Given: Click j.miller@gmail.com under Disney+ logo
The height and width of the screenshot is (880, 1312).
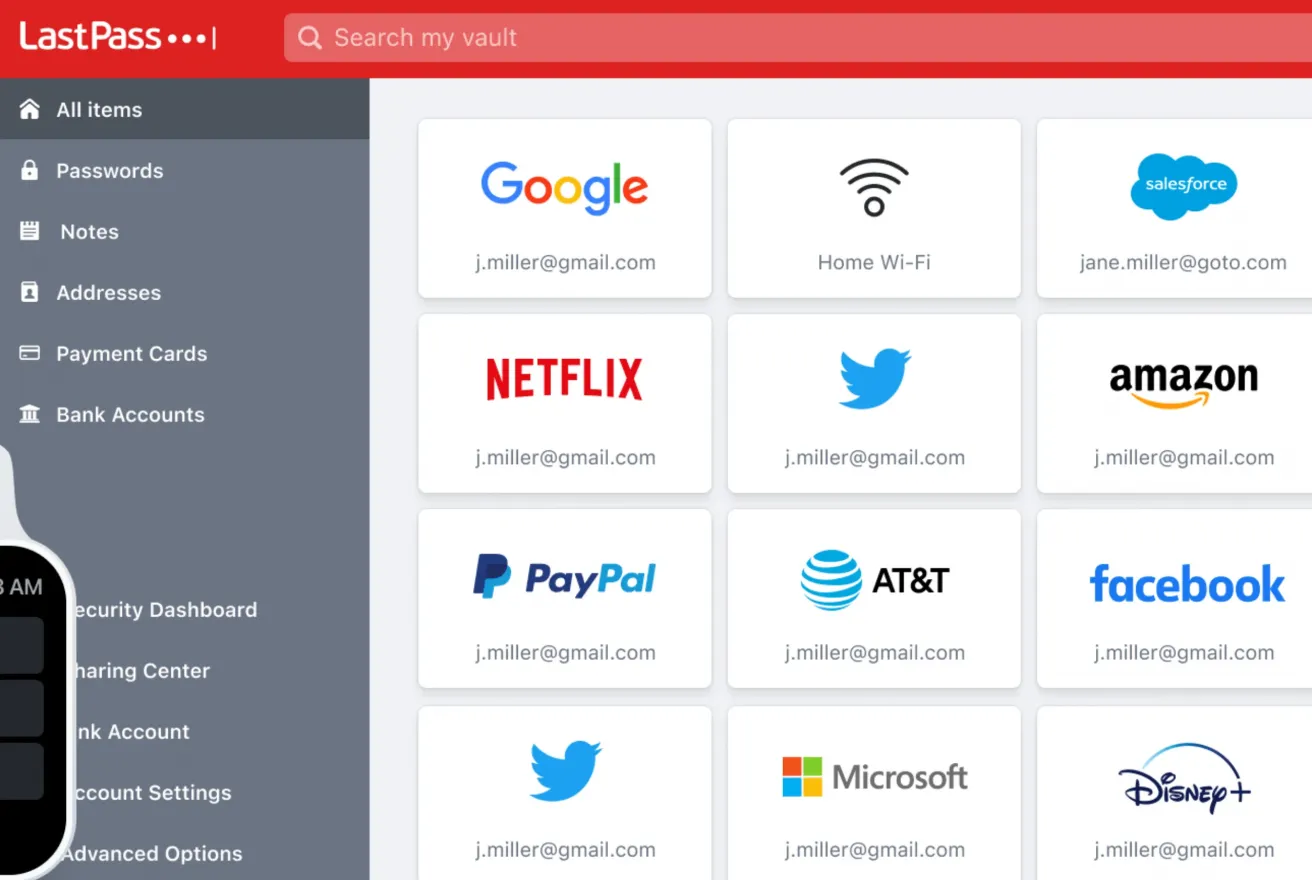Looking at the screenshot, I should [x=1184, y=850].
